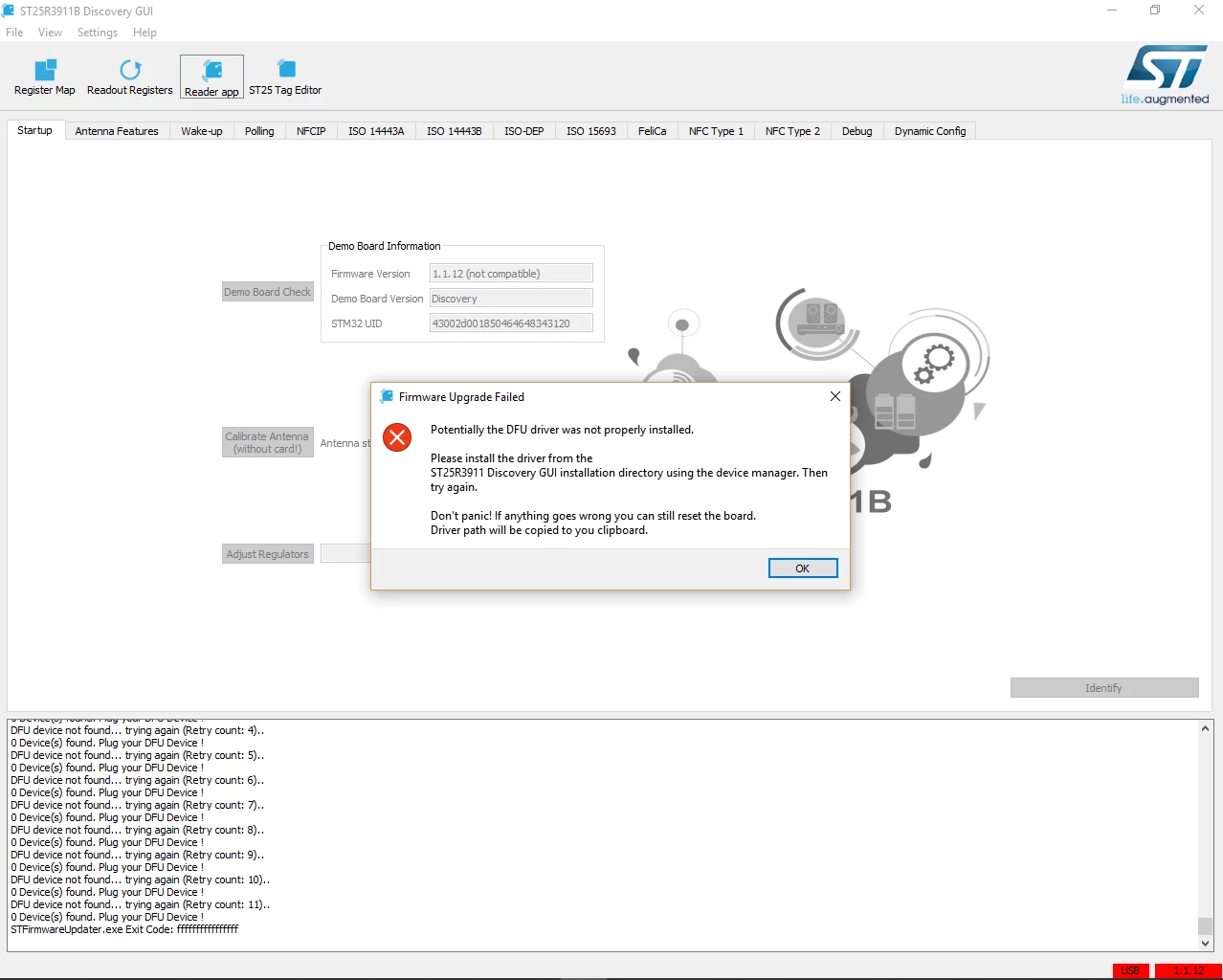Click the Identify button
The image size is (1223, 980).
coord(1104,688)
